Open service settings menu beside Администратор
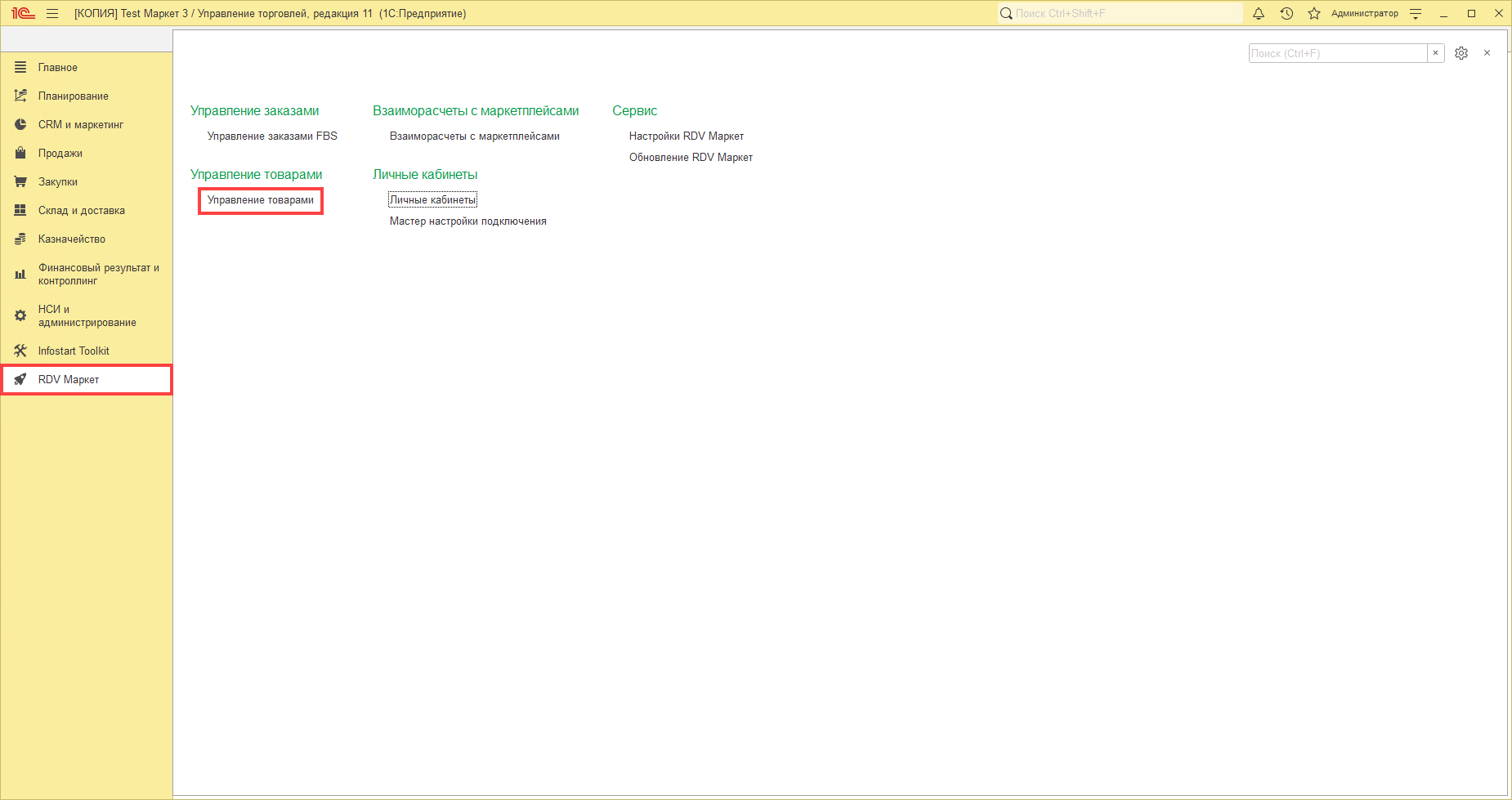 click(1416, 13)
